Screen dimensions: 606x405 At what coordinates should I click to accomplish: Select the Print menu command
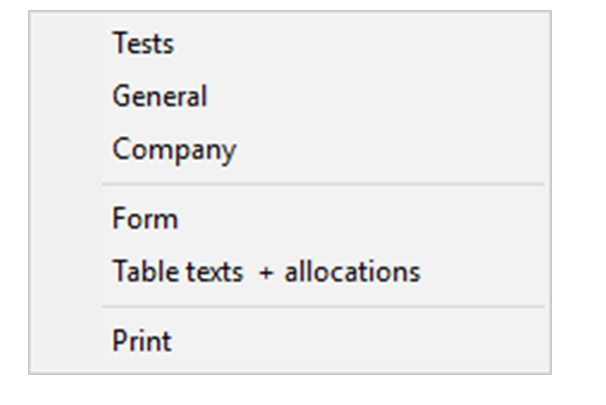tap(142, 341)
